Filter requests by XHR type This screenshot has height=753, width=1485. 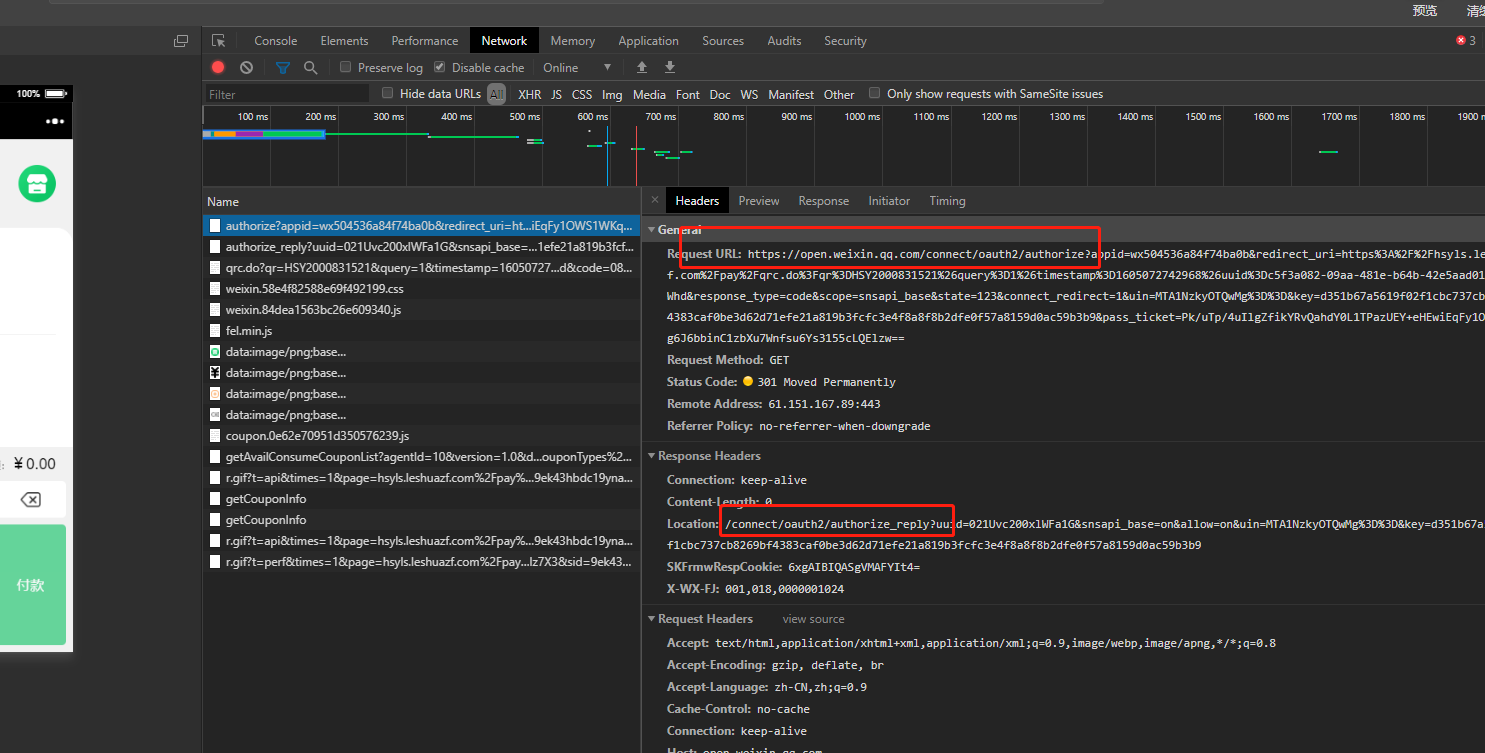point(530,94)
